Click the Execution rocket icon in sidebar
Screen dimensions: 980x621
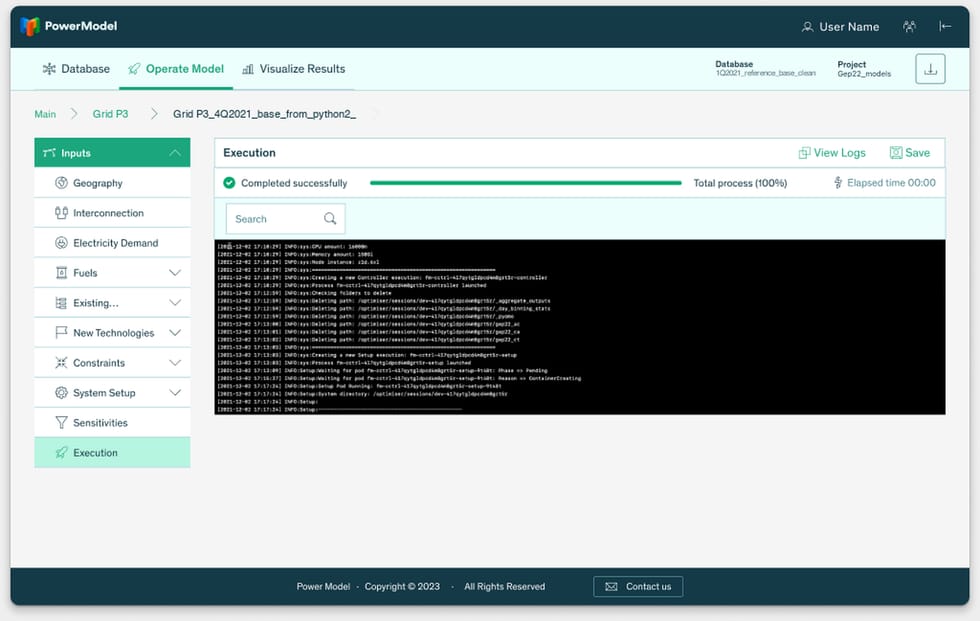pyautogui.click(x=61, y=453)
